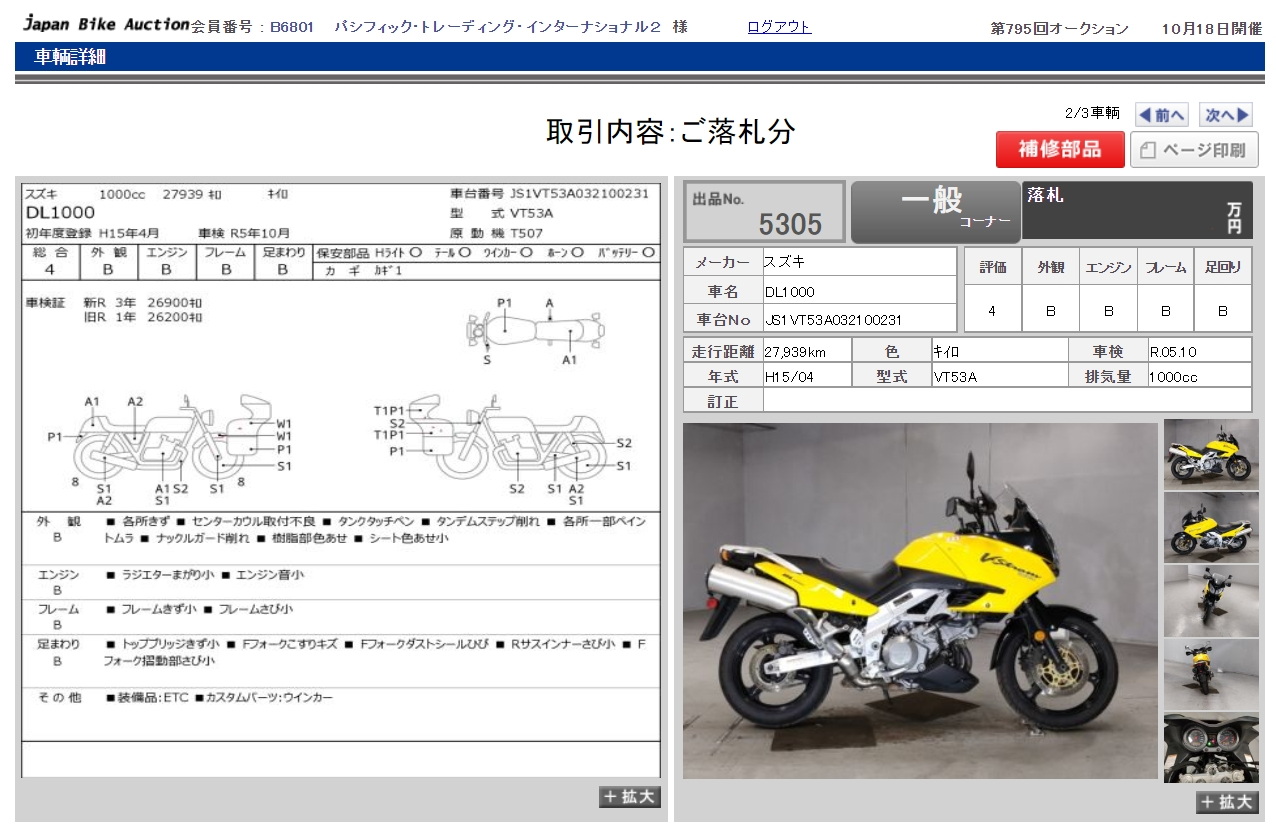1276x828 pixels.
Task: Select the second thumbnail of the bike
Action: click(1211, 527)
